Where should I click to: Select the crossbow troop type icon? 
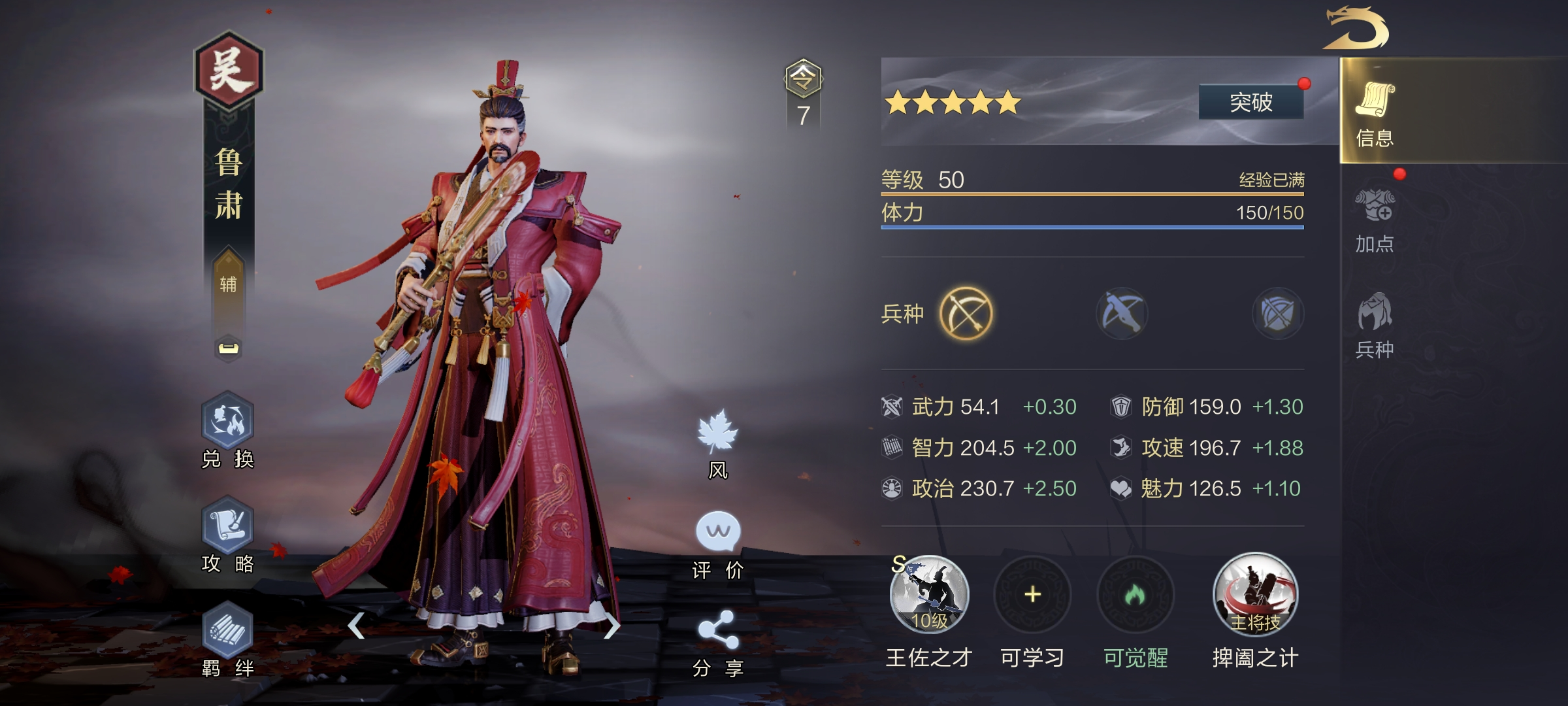click(1122, 314)
